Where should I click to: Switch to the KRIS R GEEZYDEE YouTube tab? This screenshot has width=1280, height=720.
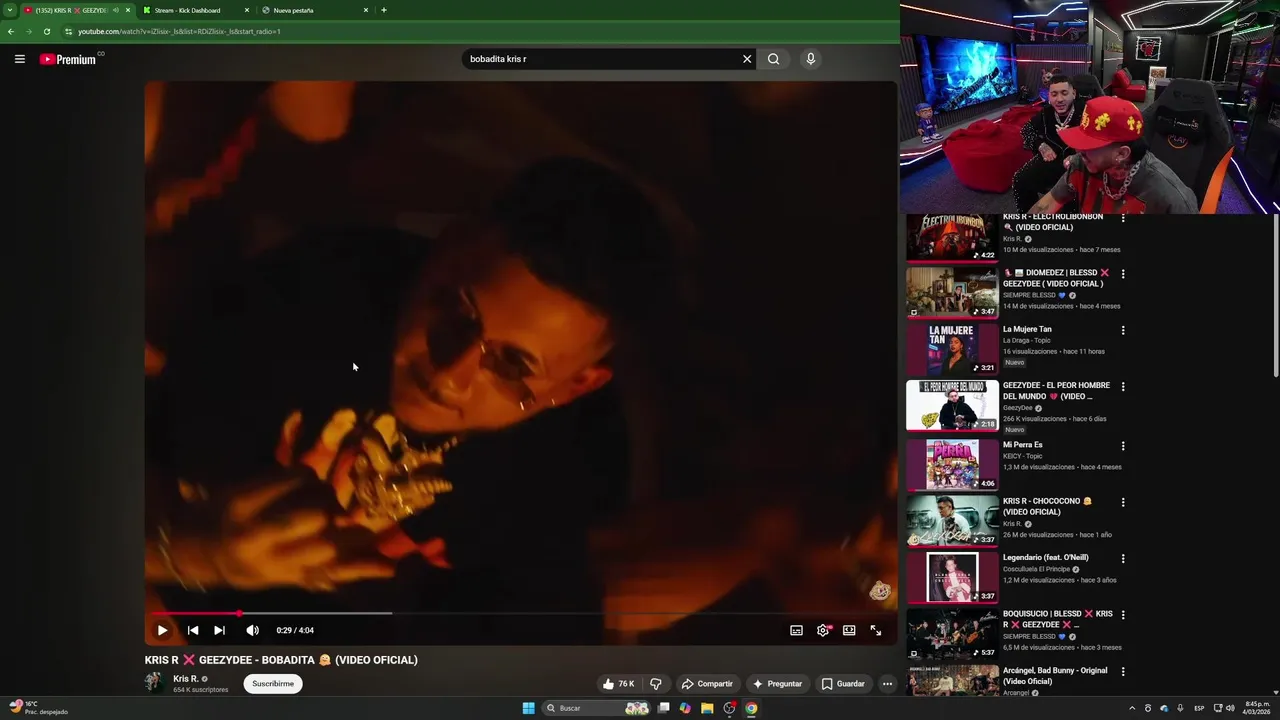coord(70,10)
